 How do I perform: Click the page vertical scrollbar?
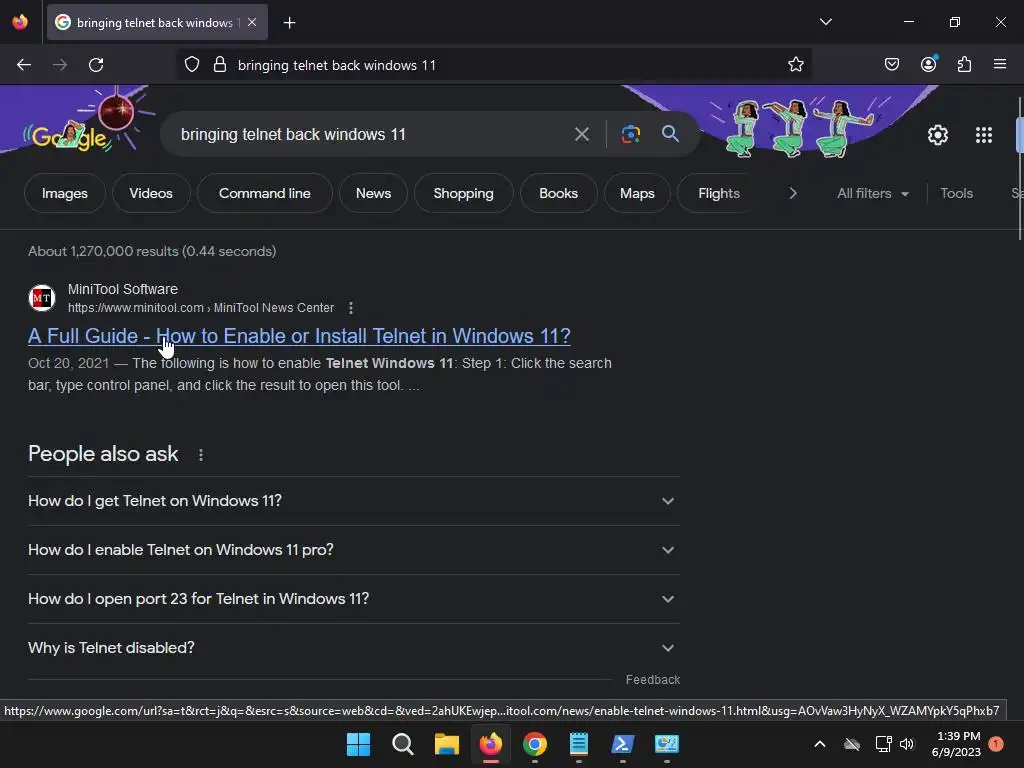tap(1019, 170)
